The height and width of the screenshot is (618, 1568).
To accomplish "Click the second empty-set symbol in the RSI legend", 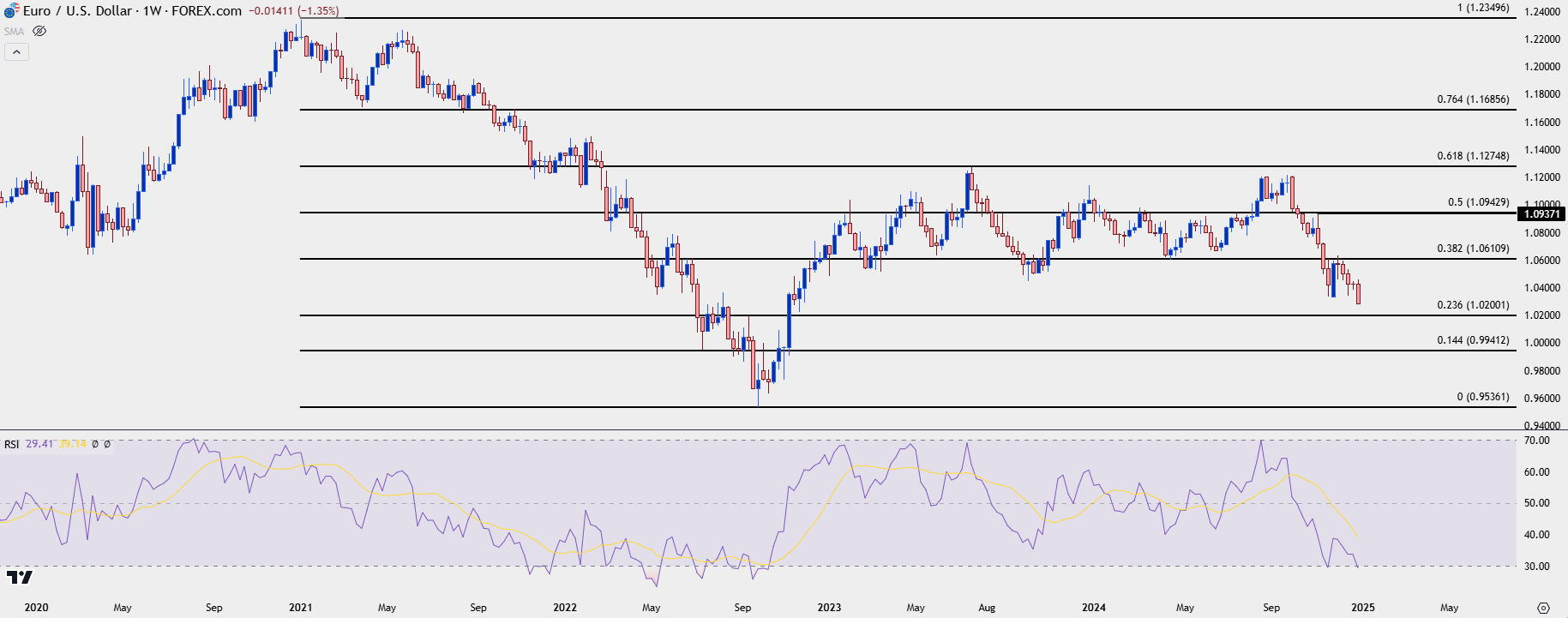I will click(107, 444).
